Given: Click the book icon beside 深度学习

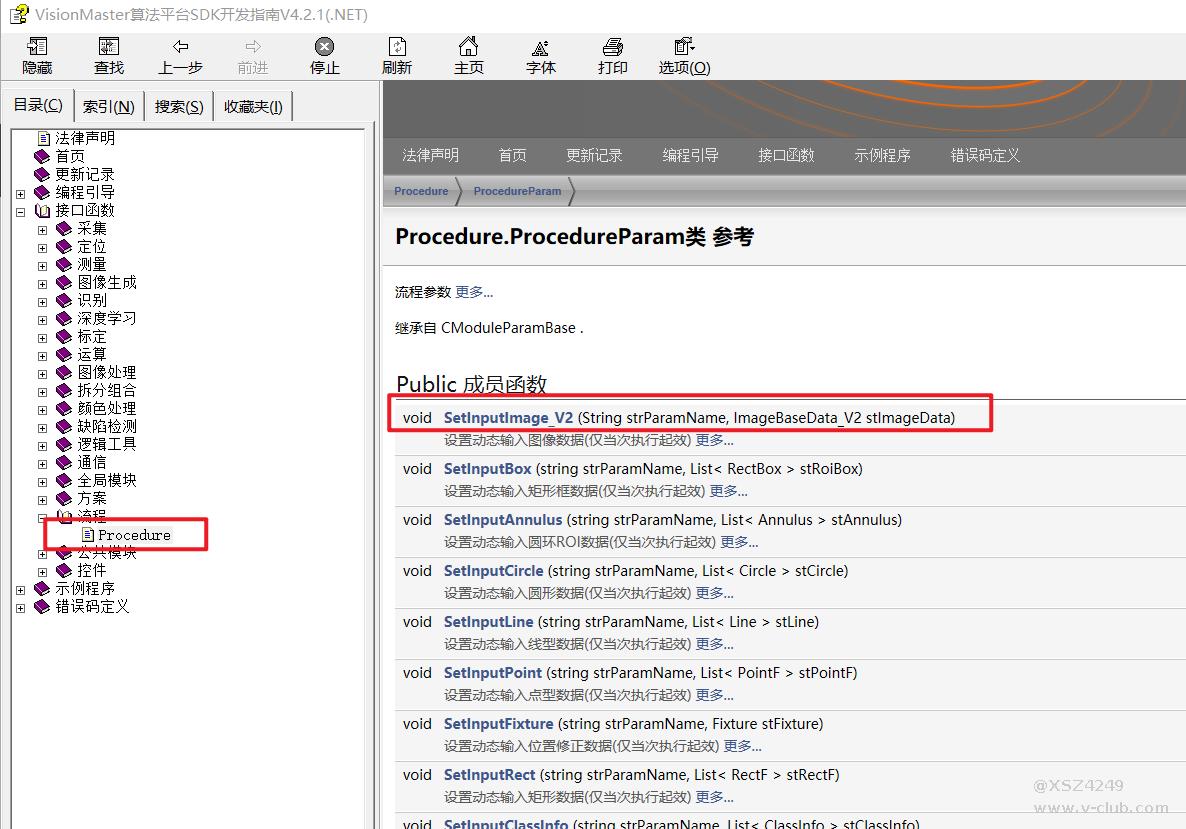Looking at the screenshot, I should pos(64,318).
